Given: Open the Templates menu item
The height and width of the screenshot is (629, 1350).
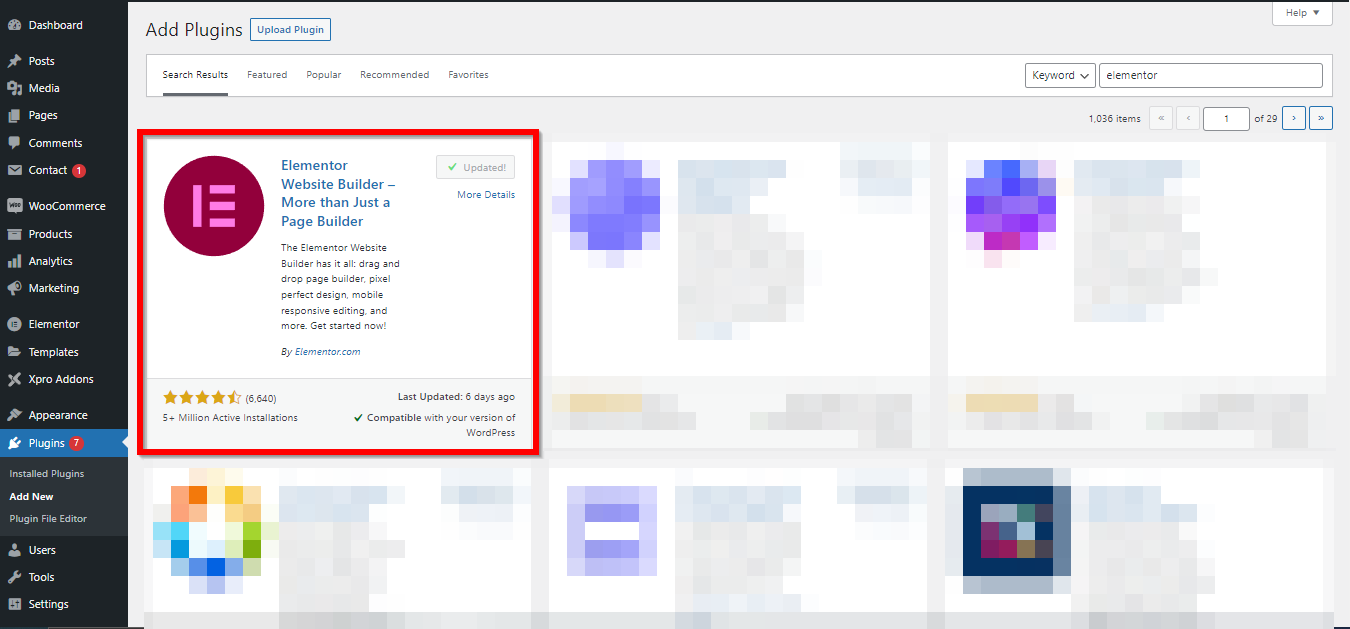Looking at the screenshot, I should (64, 352).
